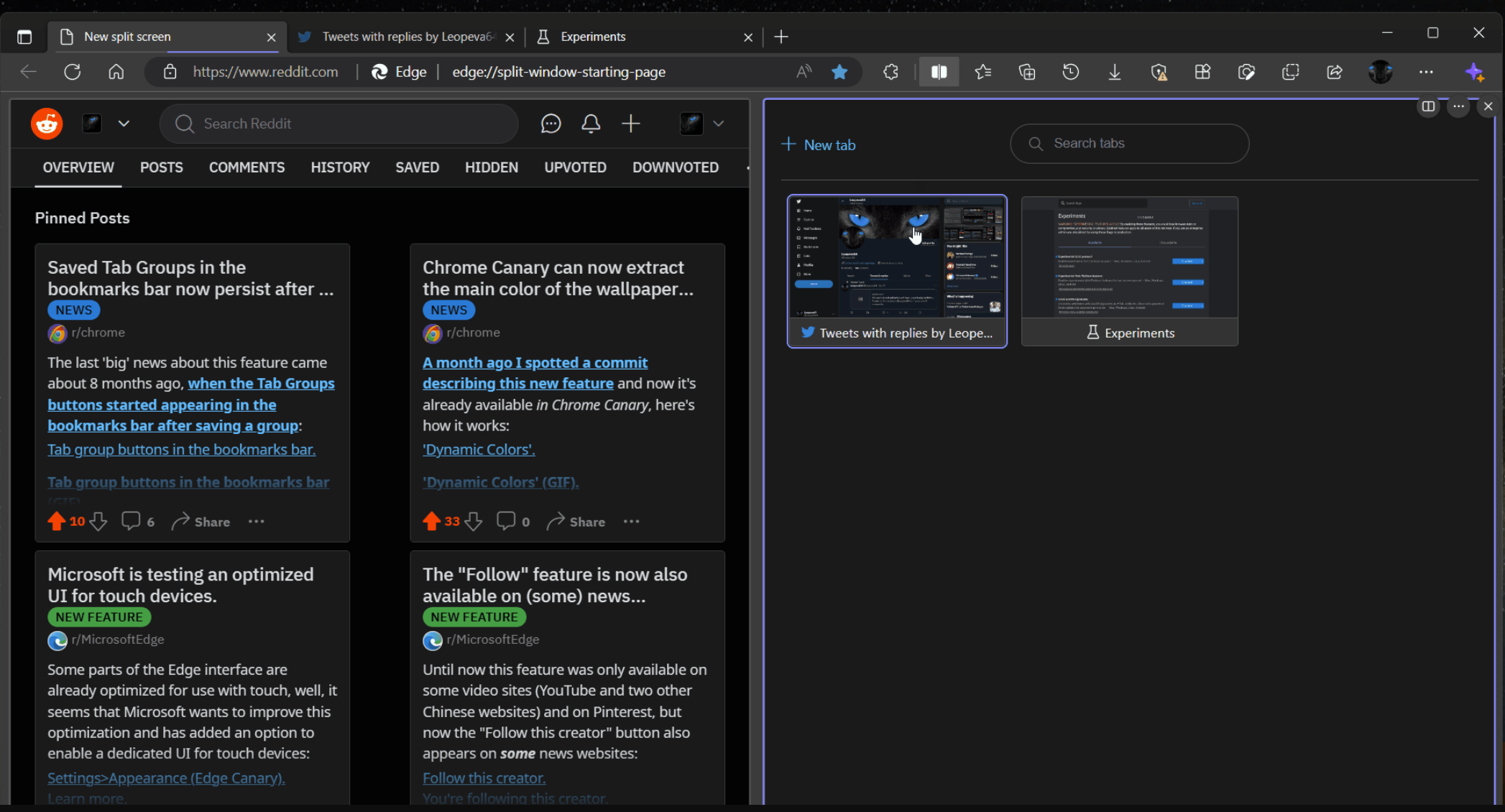
Task: Open more options on Chrome Canary post
Action: [x=631, y=522]
